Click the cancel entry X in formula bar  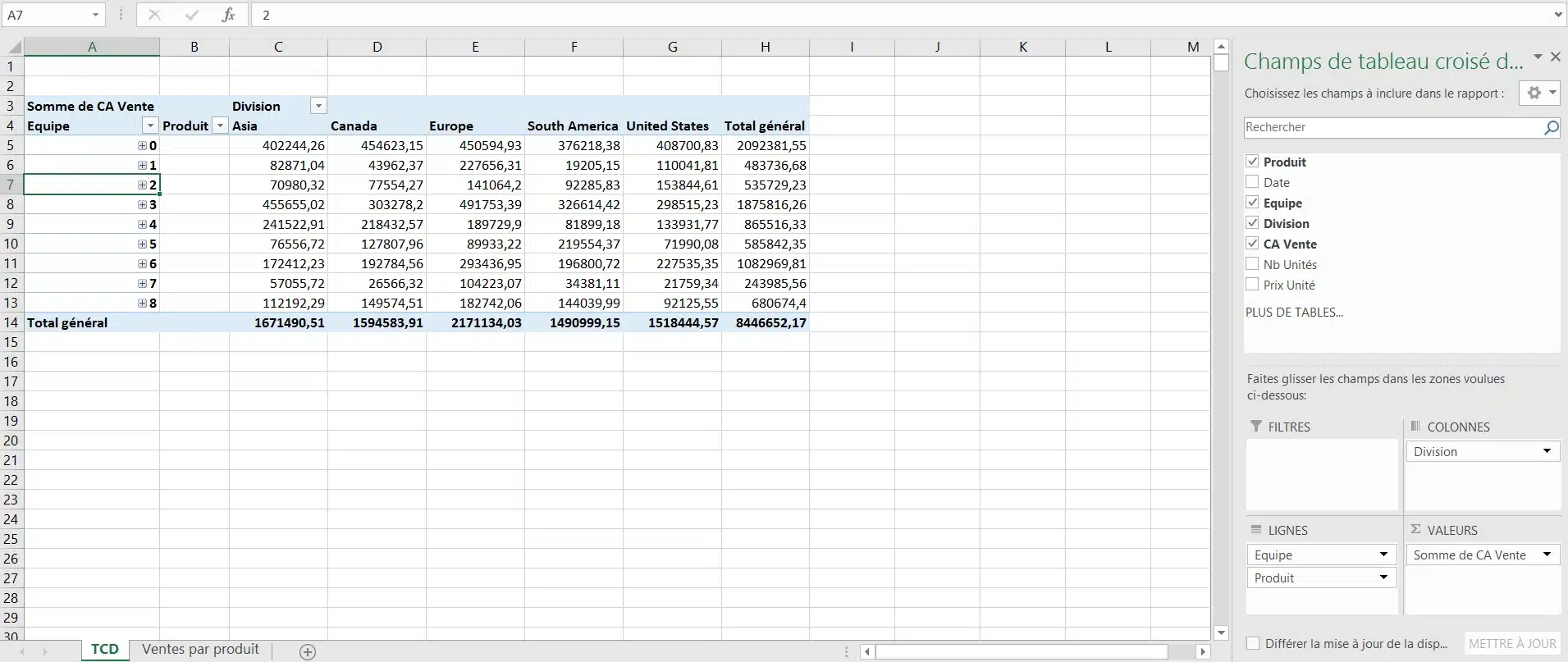click(154, 15)
